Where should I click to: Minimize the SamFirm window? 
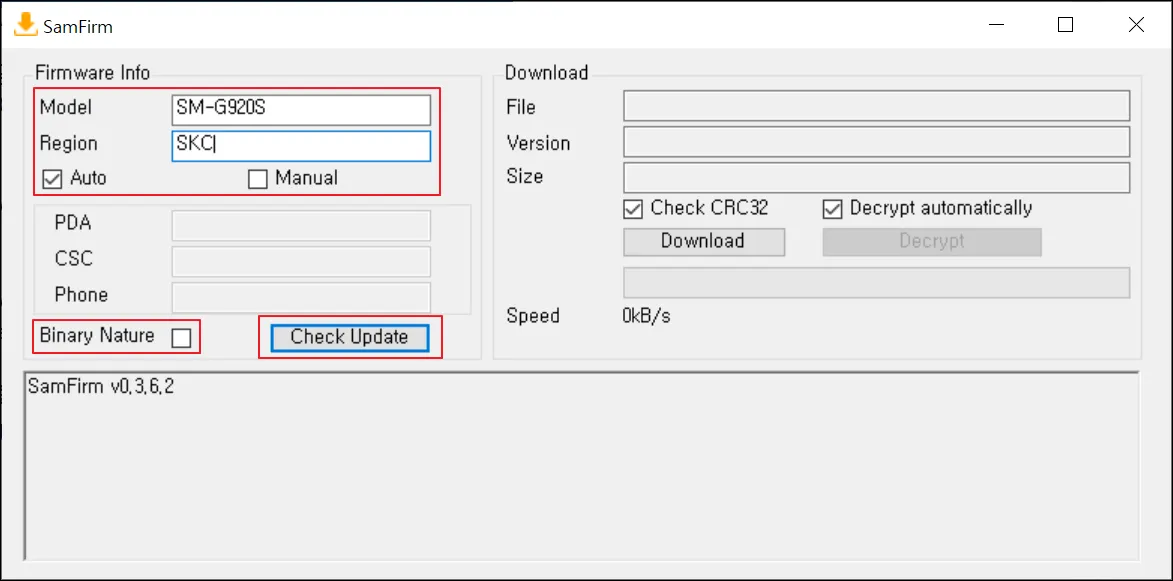coord(996,25)
